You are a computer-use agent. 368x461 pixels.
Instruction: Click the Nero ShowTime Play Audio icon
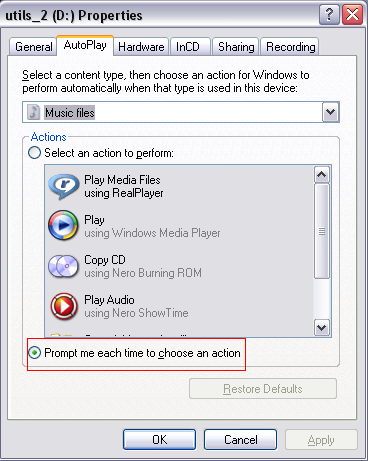(x=64, y=306)
